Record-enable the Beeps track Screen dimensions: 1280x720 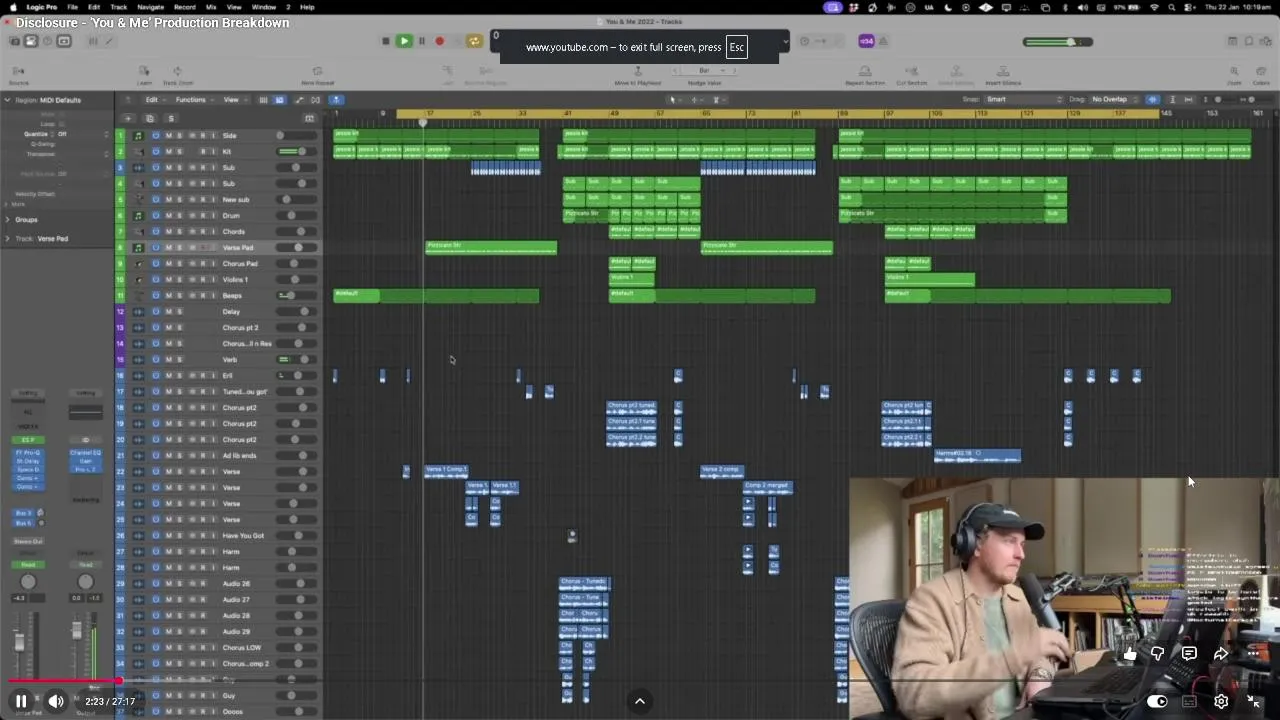[x=202, y=296]
